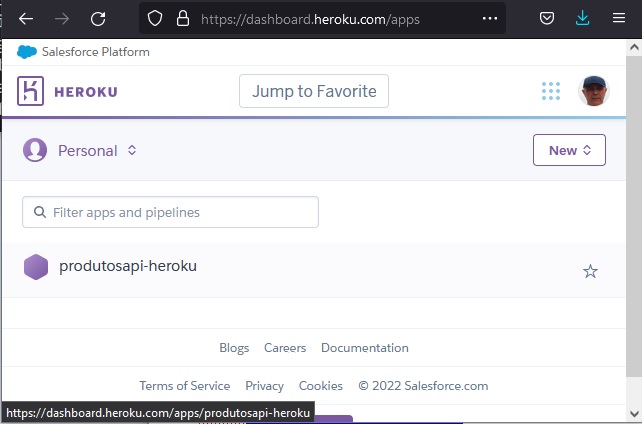
Task: Open the Firefox hamburger menu
Action: click(x=619, y=18)
